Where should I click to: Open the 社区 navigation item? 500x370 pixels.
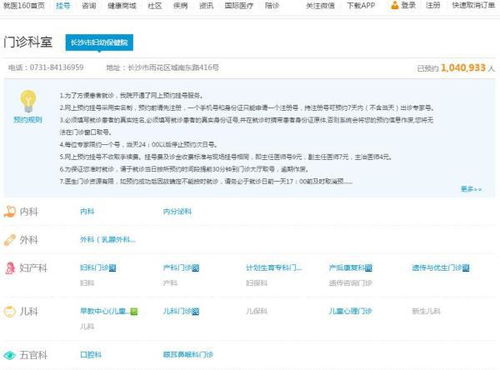click(155, 5)
